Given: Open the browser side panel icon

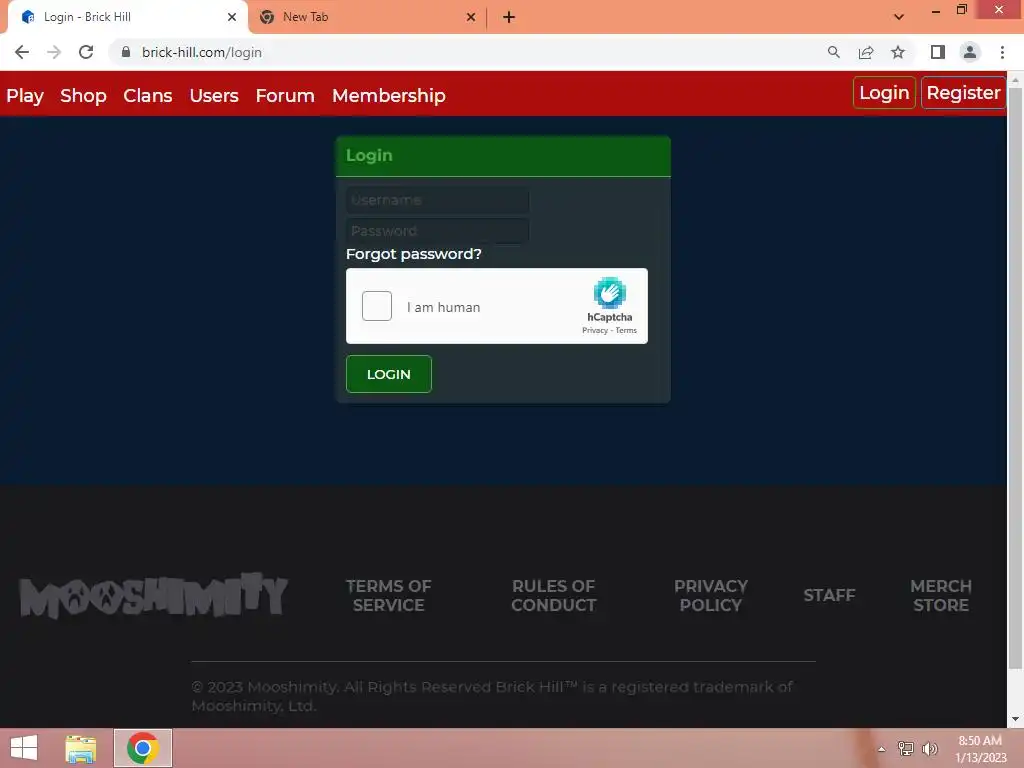Looking at the screenshot, I should [938, 52].
